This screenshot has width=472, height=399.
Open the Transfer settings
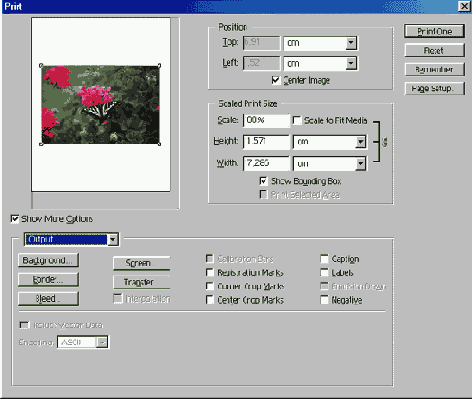click(x=142, y=282)
